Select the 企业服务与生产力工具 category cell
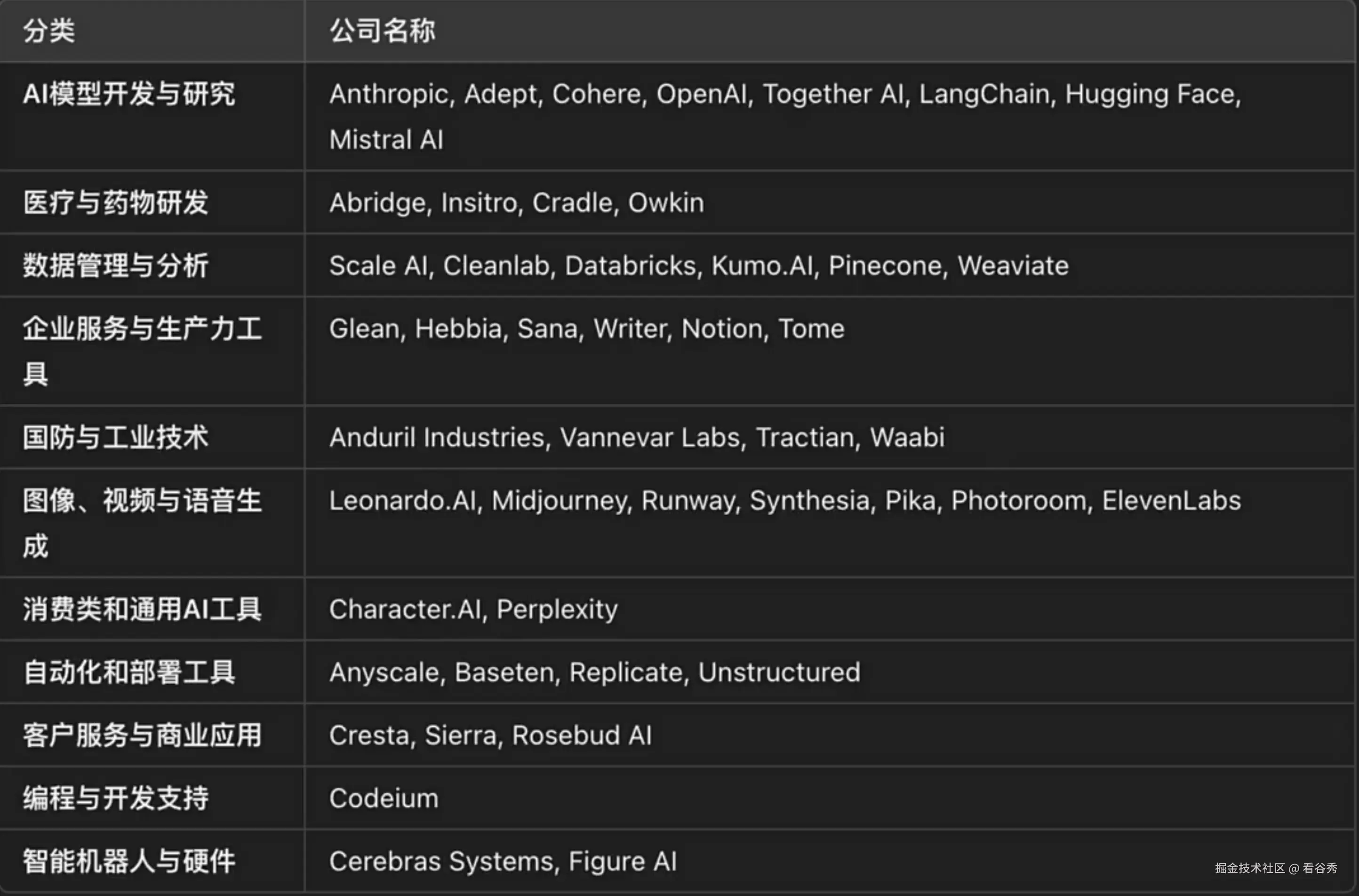This screenshot has width=1359, height=896. [152, 352]
